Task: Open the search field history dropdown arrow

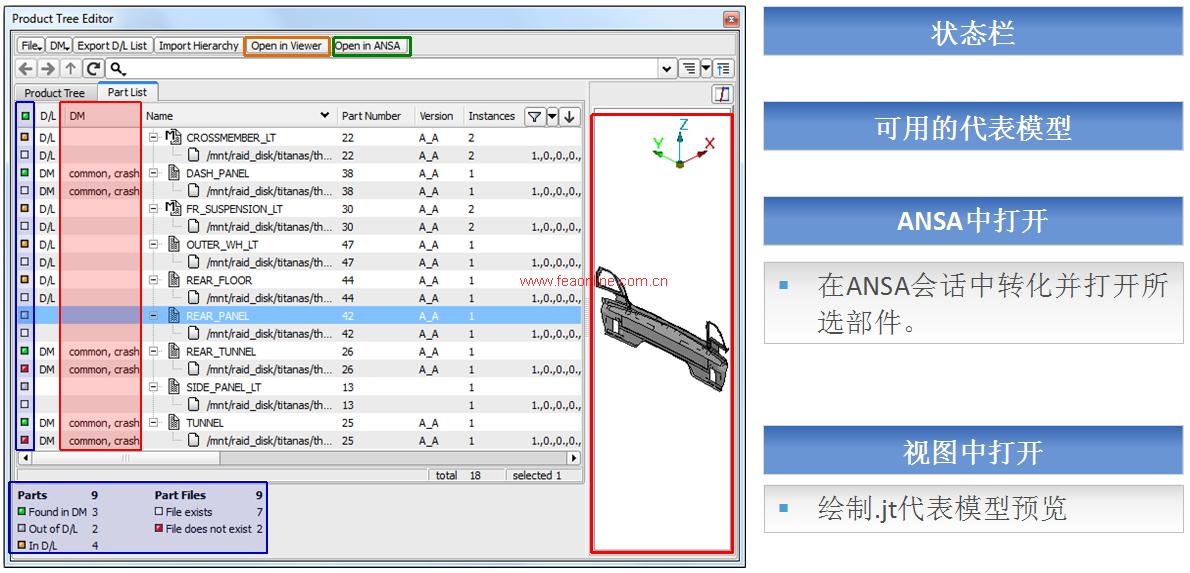Action: (667, 69)
